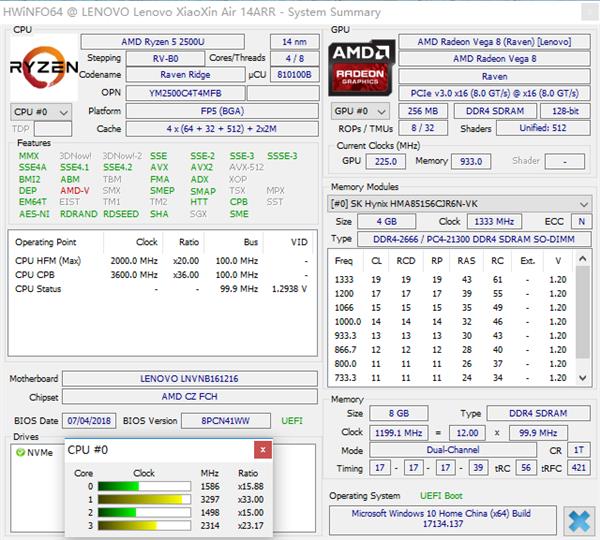Click the Raven Ridge codename field

point(184,75)
